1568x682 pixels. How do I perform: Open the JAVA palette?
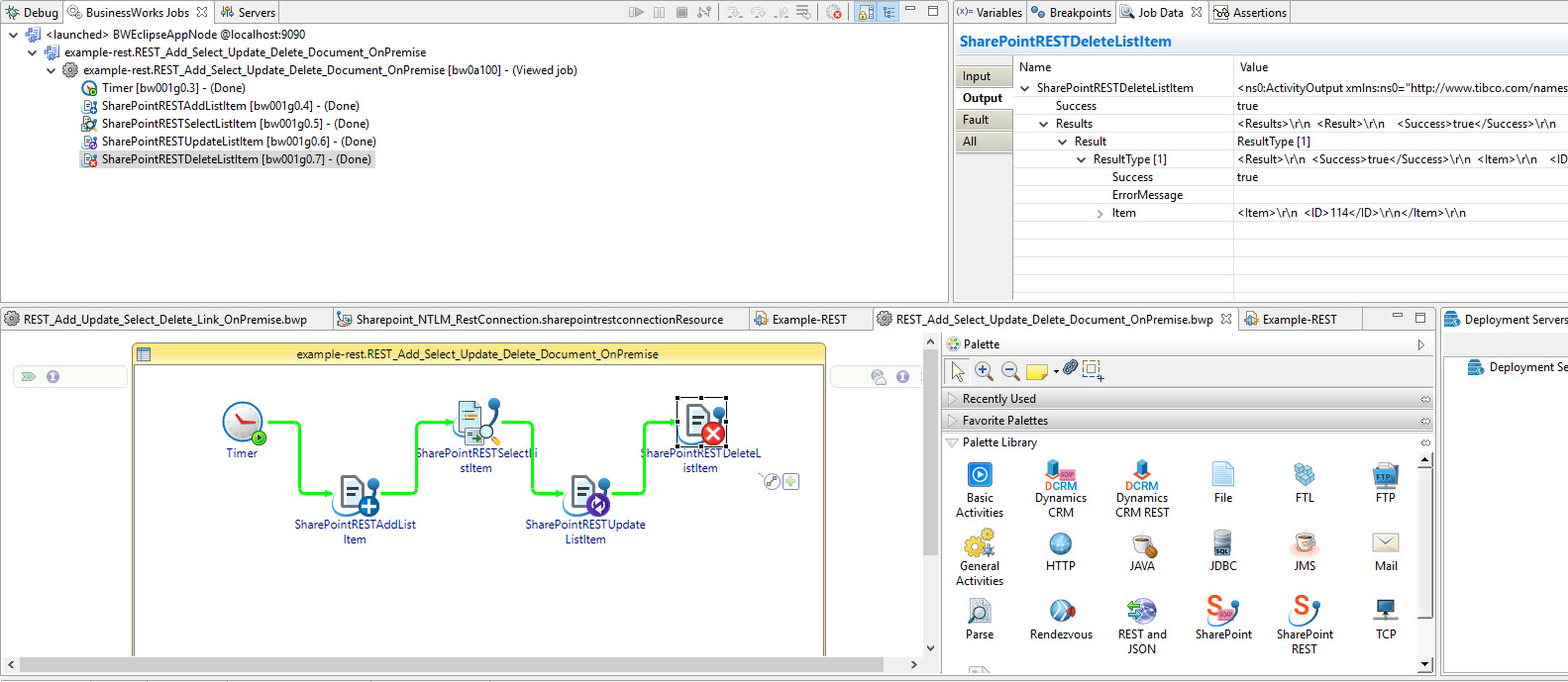[1142, 551]
